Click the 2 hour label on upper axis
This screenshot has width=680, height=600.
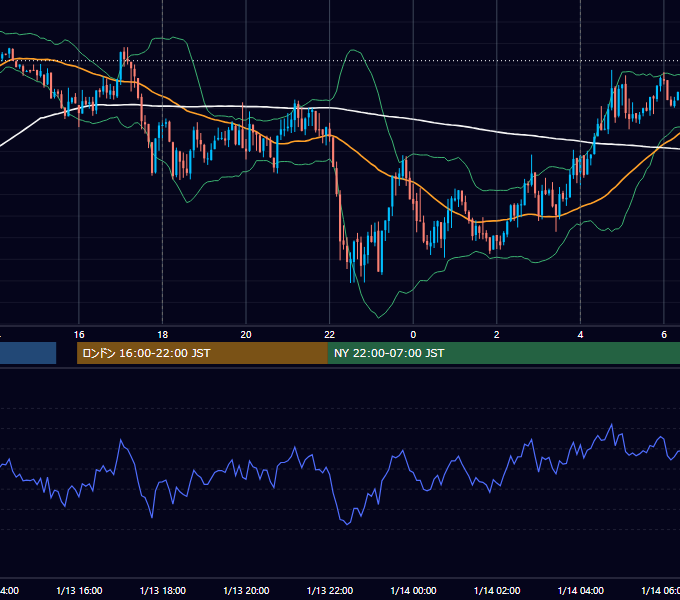[x=497, y=334]
